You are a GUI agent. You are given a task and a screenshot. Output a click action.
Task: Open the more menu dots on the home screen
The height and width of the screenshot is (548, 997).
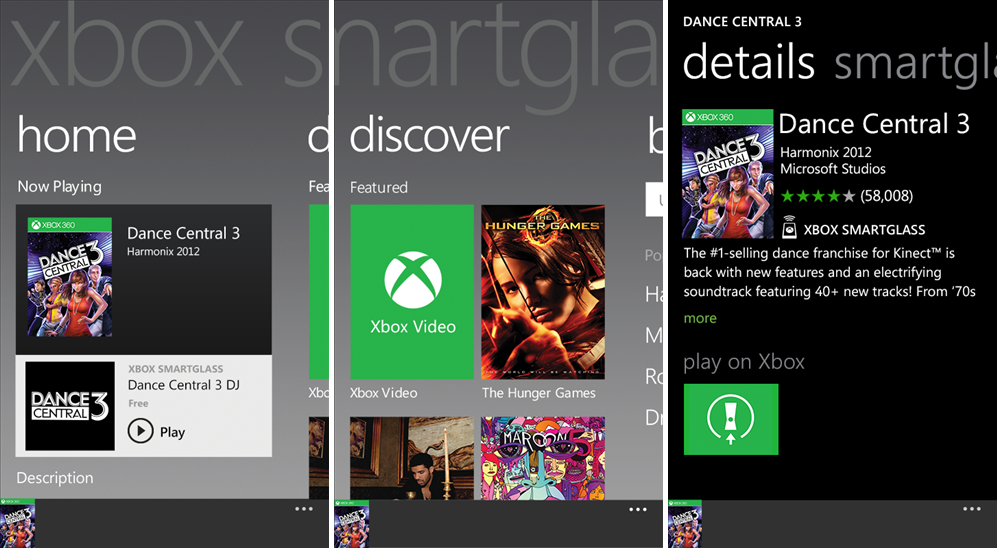tap(304, 509)
